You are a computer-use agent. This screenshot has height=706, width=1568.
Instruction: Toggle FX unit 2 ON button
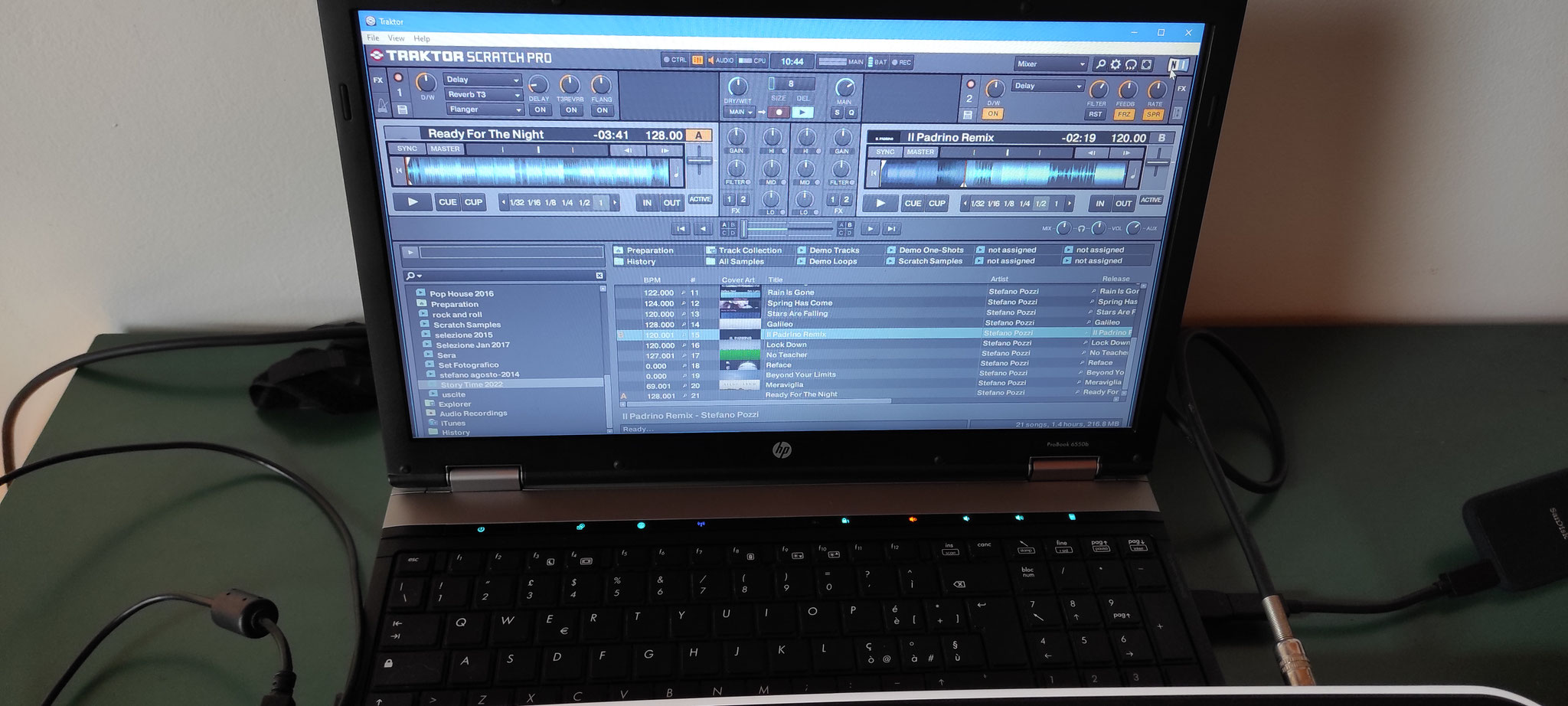click(993, 113)
